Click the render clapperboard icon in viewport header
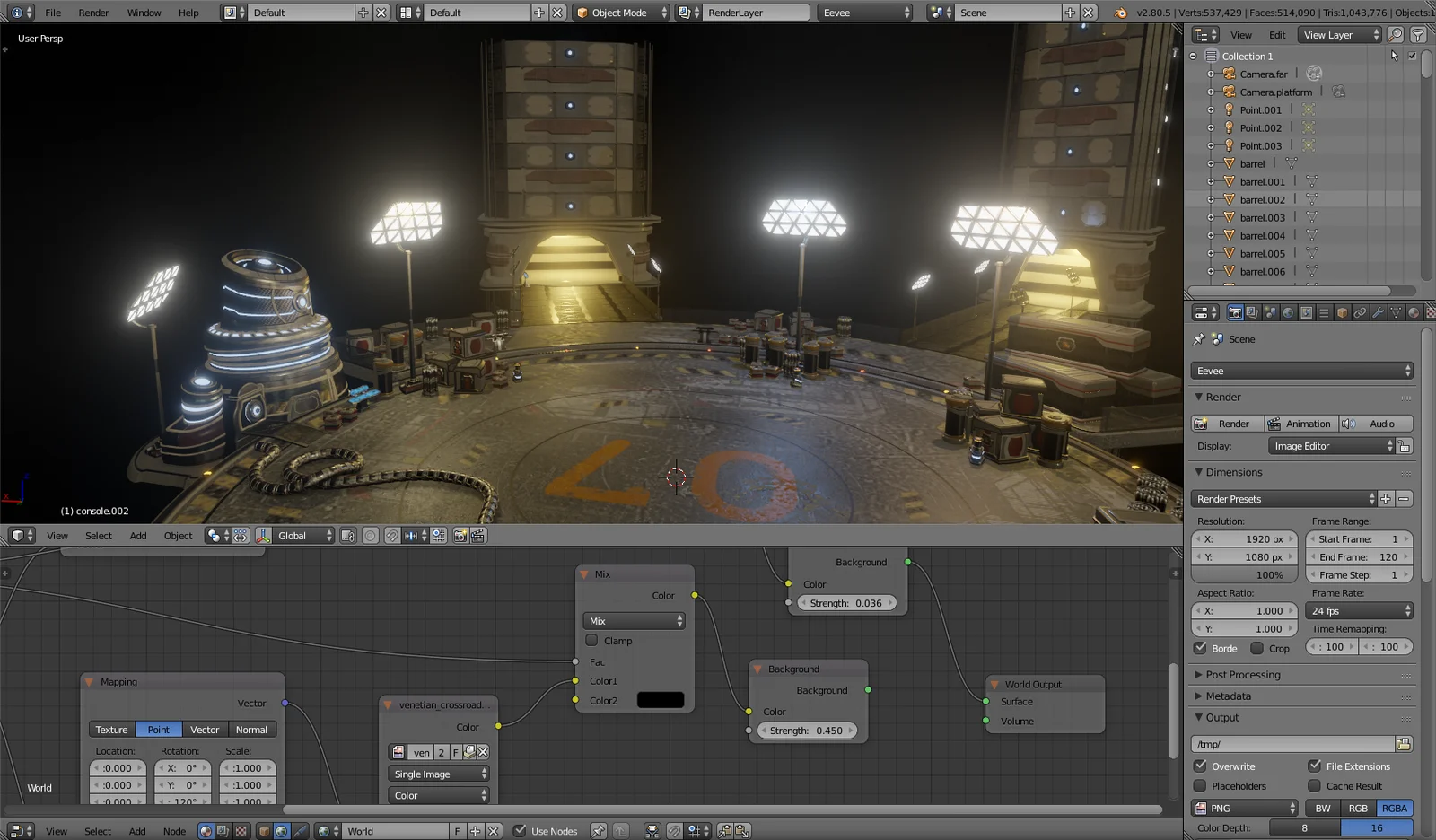This screenshot has height=840, width=1436. (477, 536)
